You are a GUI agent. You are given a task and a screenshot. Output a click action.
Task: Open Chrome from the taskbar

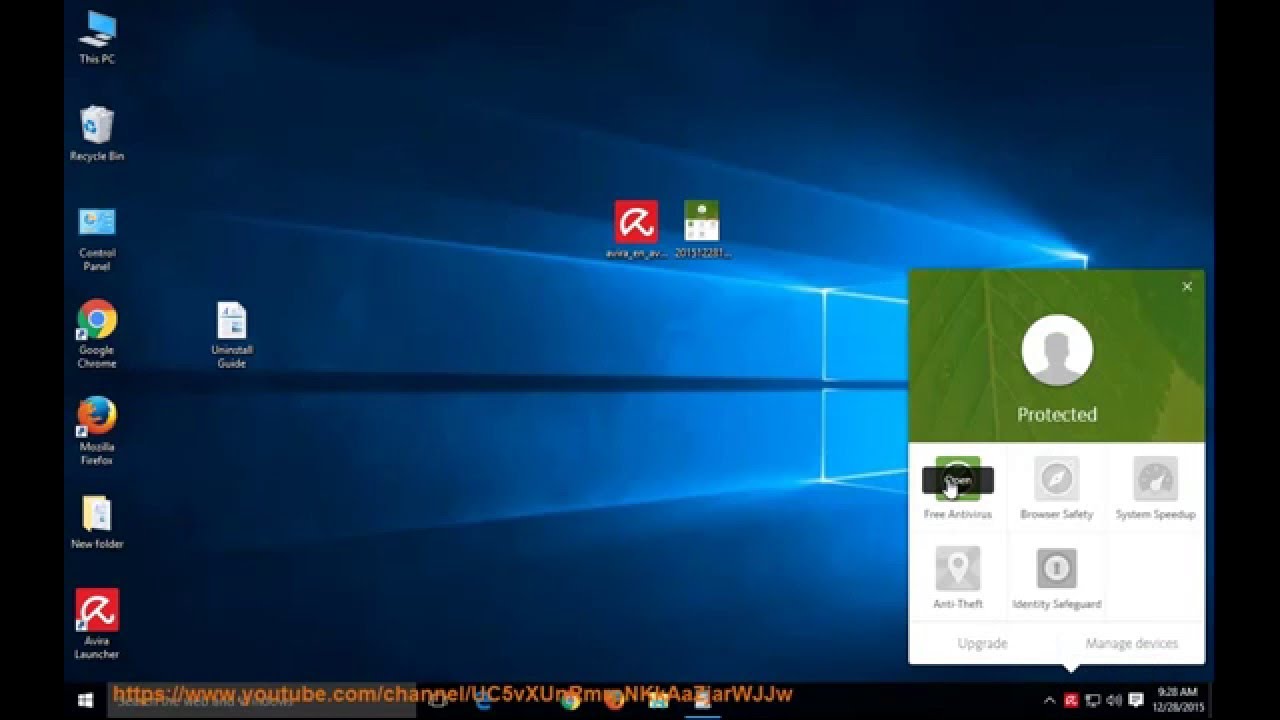(x=571, y=701)
